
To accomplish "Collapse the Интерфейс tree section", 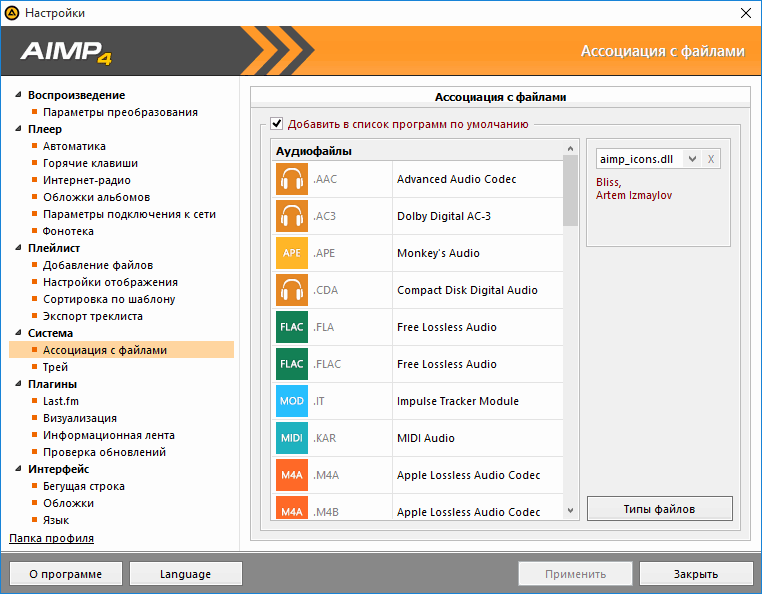I will click(x=18, y=469).
